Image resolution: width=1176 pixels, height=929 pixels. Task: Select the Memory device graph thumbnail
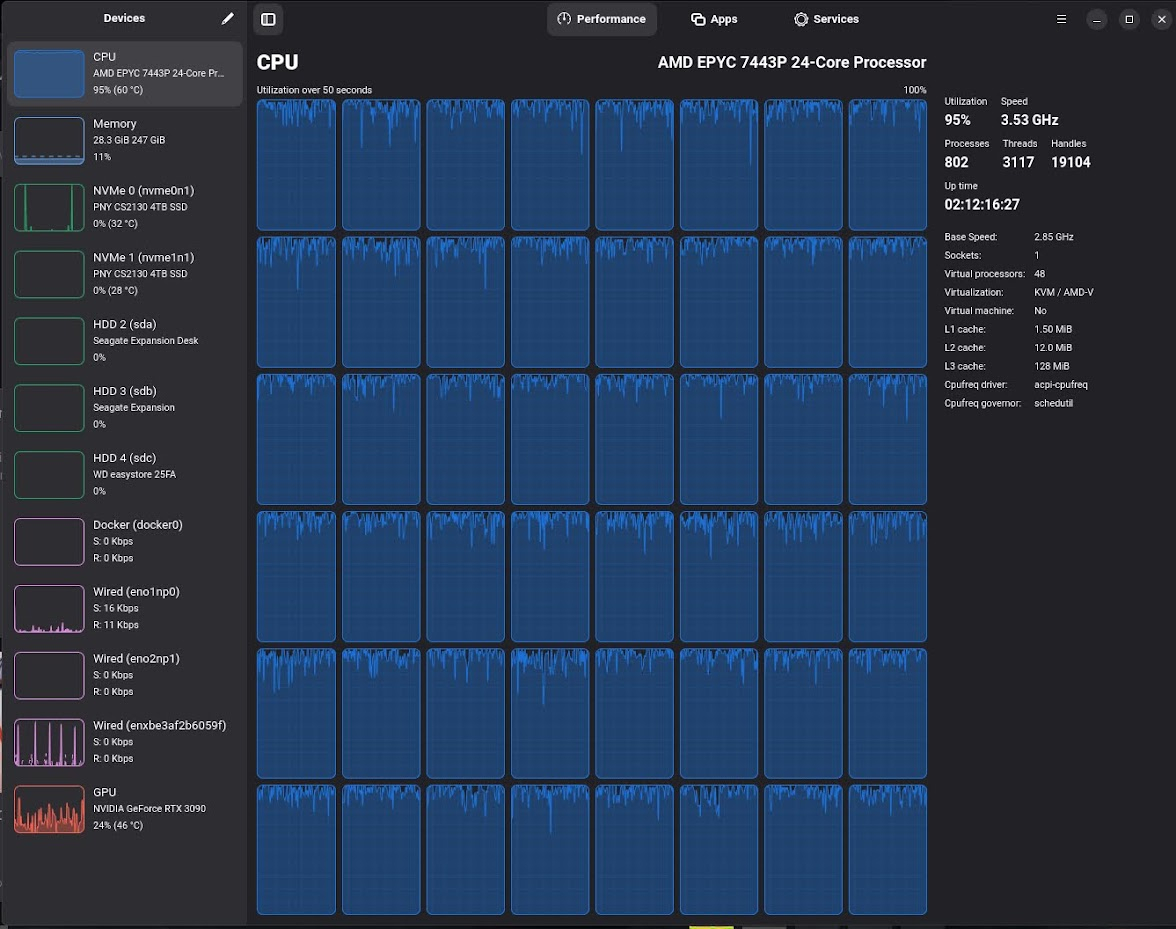pos(49,141)
